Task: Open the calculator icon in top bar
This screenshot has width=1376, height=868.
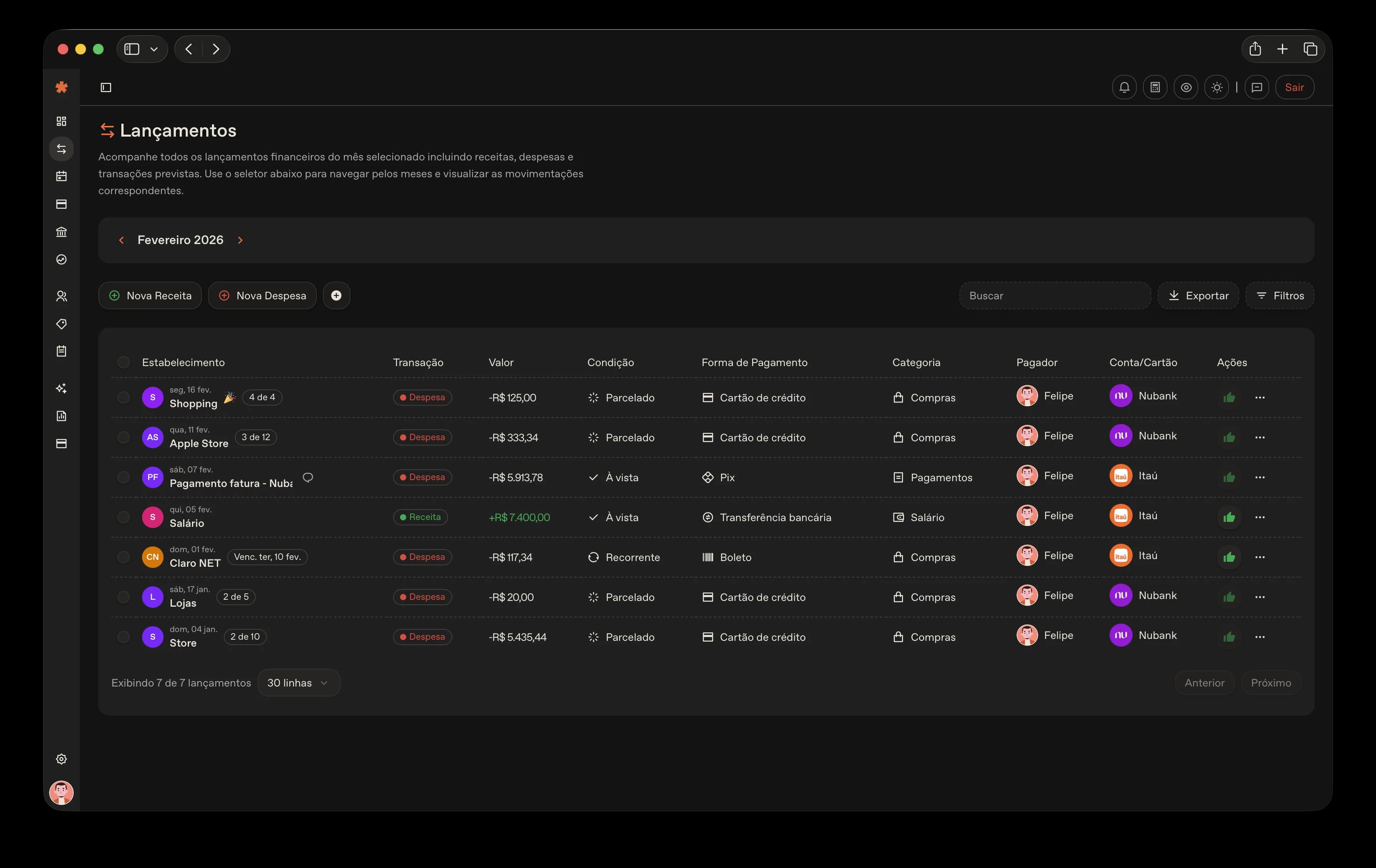Action: (1155, 87)
